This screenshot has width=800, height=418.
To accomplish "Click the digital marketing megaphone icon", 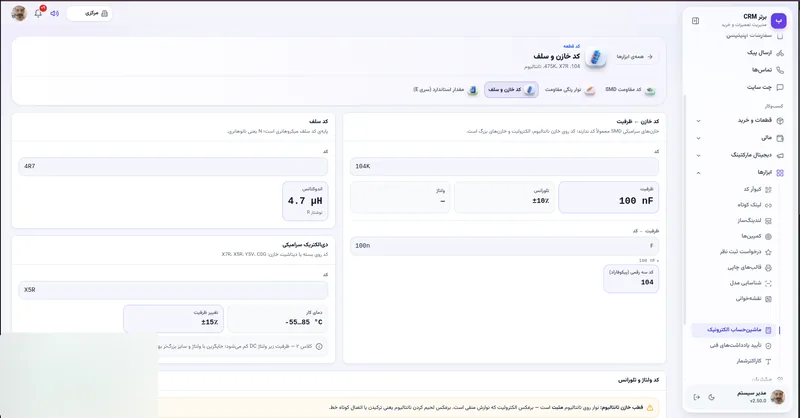I will pyautogui.click(x=780, y=155).
